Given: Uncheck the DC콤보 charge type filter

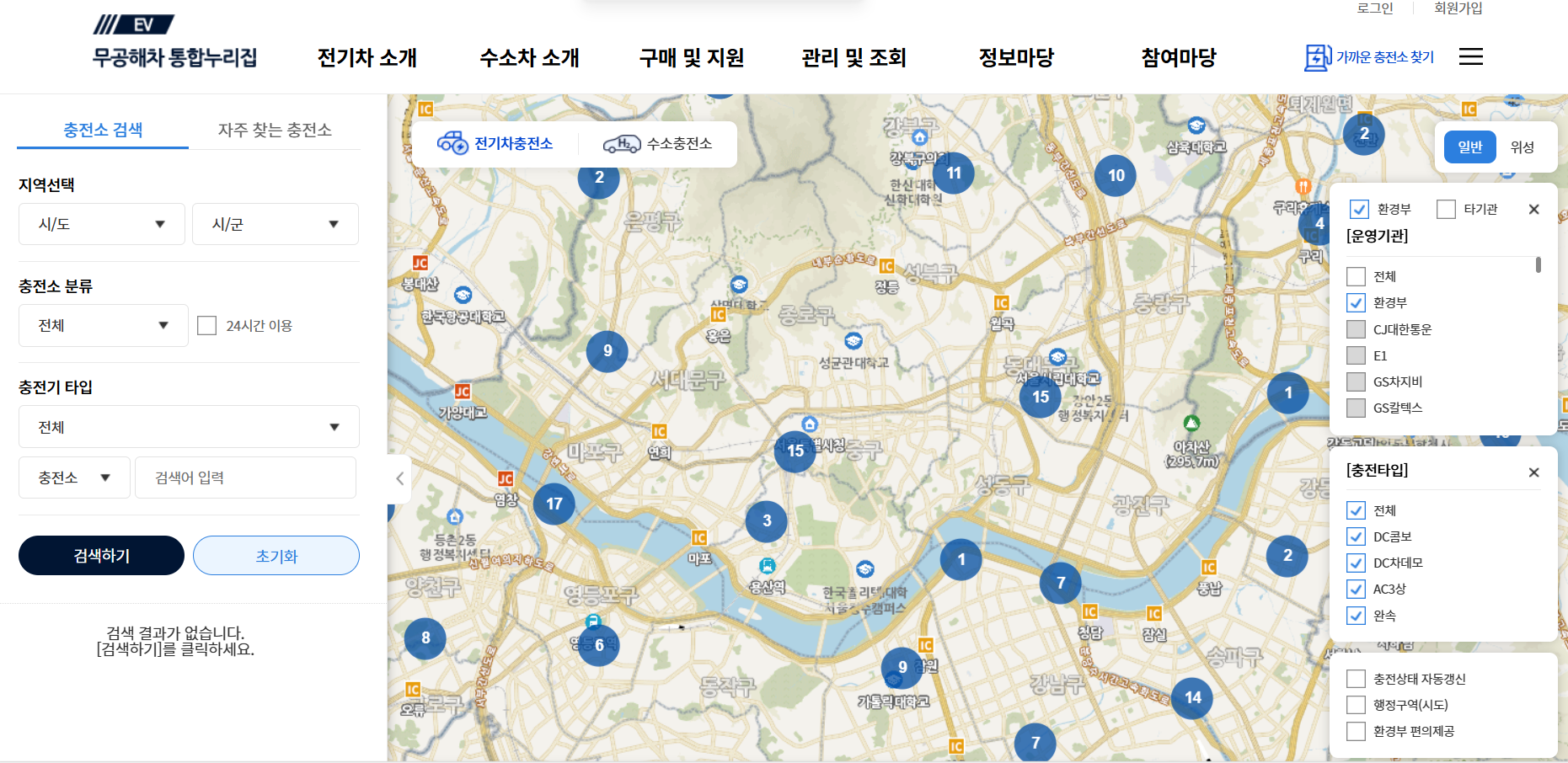Looking at the screenshot, I should (x=1356, y=536).
